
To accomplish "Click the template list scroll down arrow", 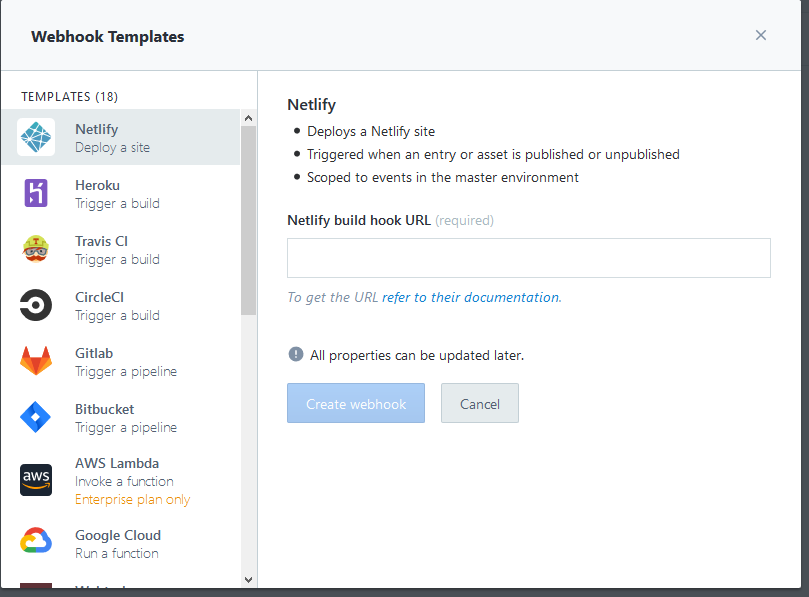I will point(248,579).
